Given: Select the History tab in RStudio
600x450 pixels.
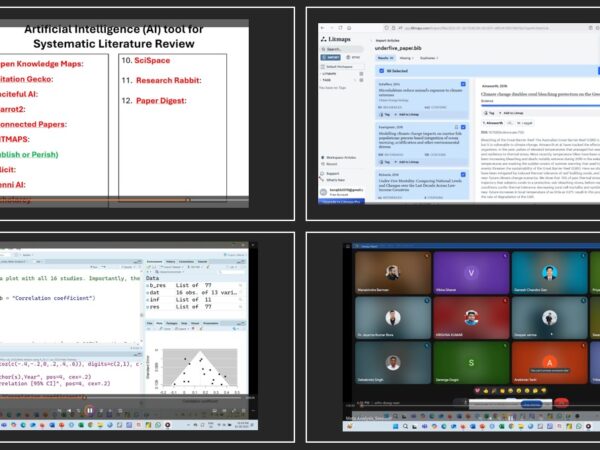Looking at the screenshot, I should 171,261.
